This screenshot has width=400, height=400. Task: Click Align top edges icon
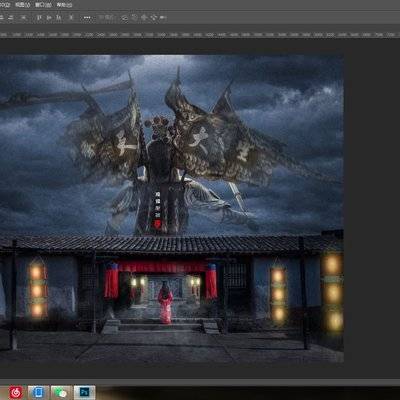(x=39, y=18)
